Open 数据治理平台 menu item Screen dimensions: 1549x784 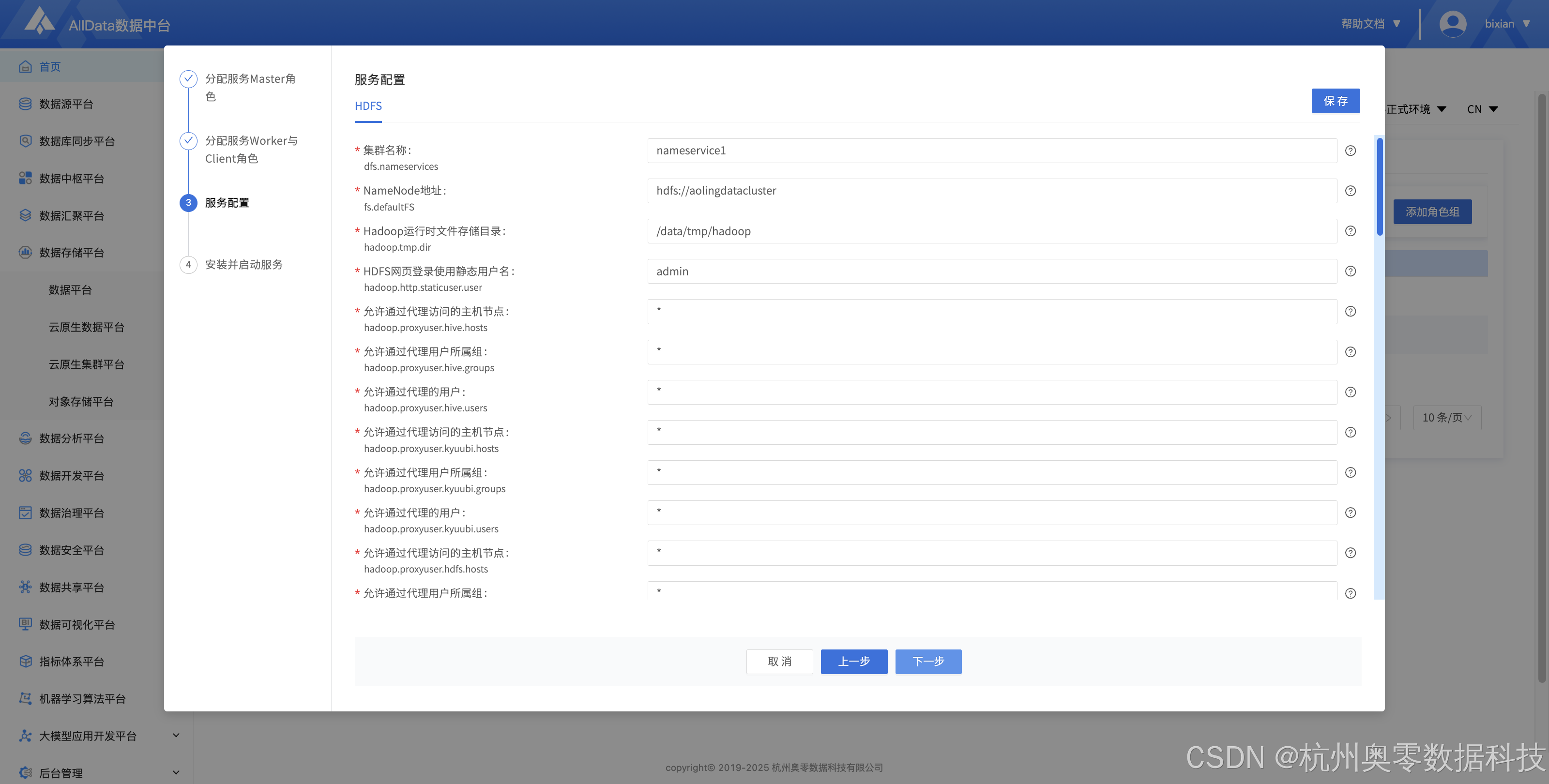[x=71, y=513]
